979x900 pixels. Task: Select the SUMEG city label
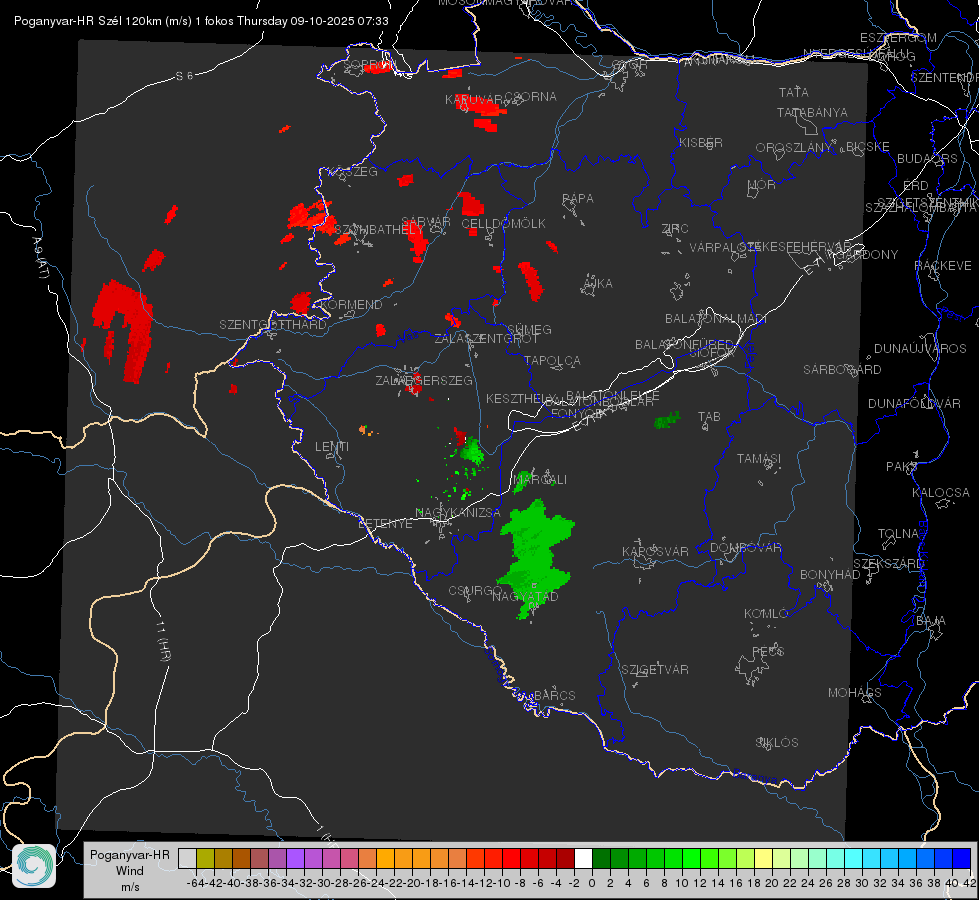pyautogui.click(x=529, y=329)
